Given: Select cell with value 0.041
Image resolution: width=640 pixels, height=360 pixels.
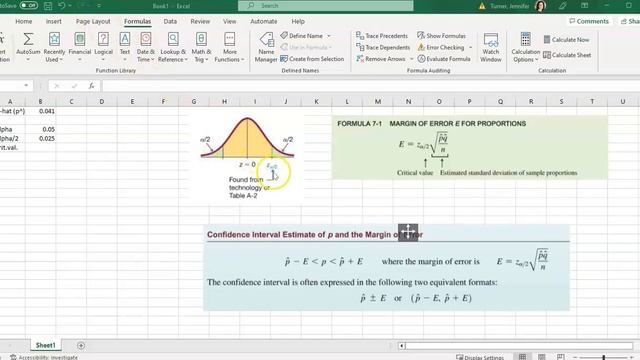Looking at the screenshot, I should tap(40, 111).
